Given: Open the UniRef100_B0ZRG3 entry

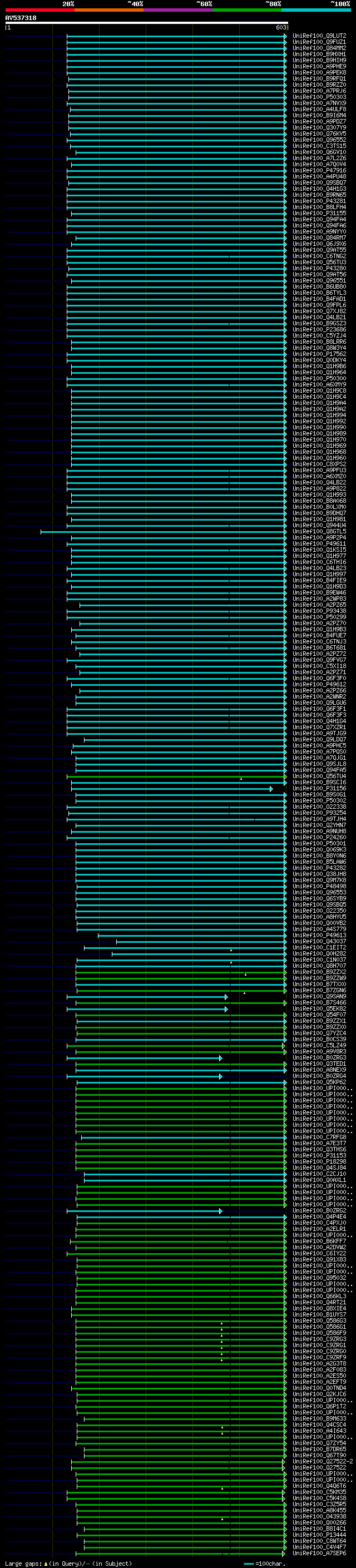Looking at the screenshot, I should click(319, 1057).
